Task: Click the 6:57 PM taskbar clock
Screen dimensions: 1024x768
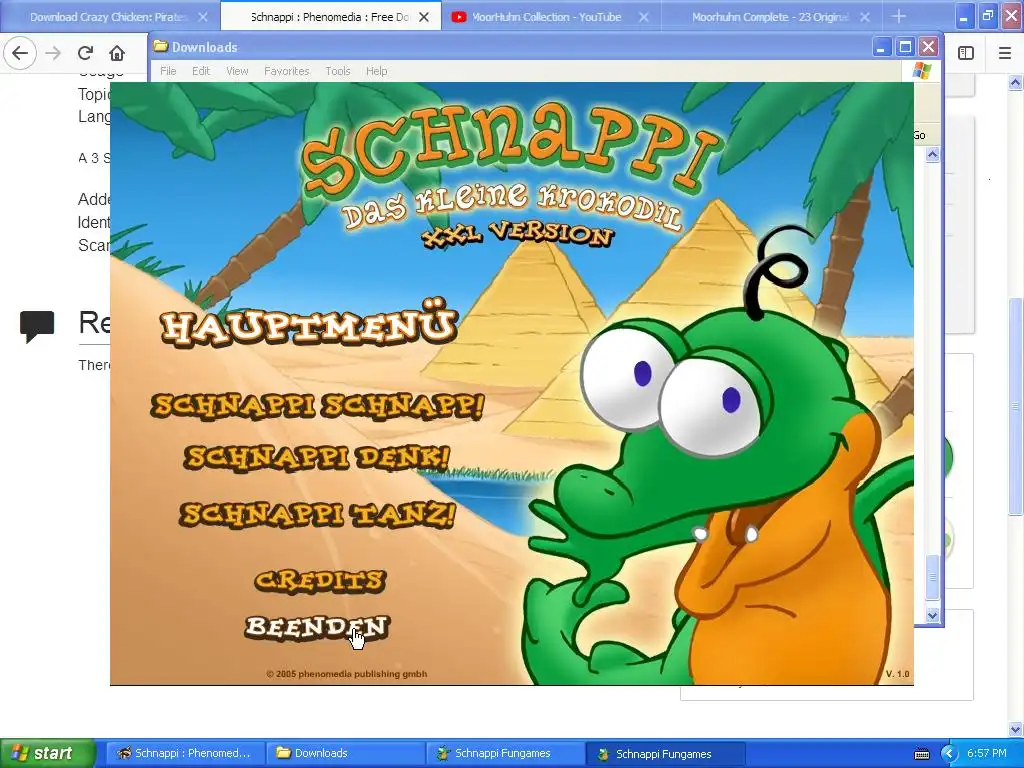Action: pyautogui.click(x=987, y=753)
